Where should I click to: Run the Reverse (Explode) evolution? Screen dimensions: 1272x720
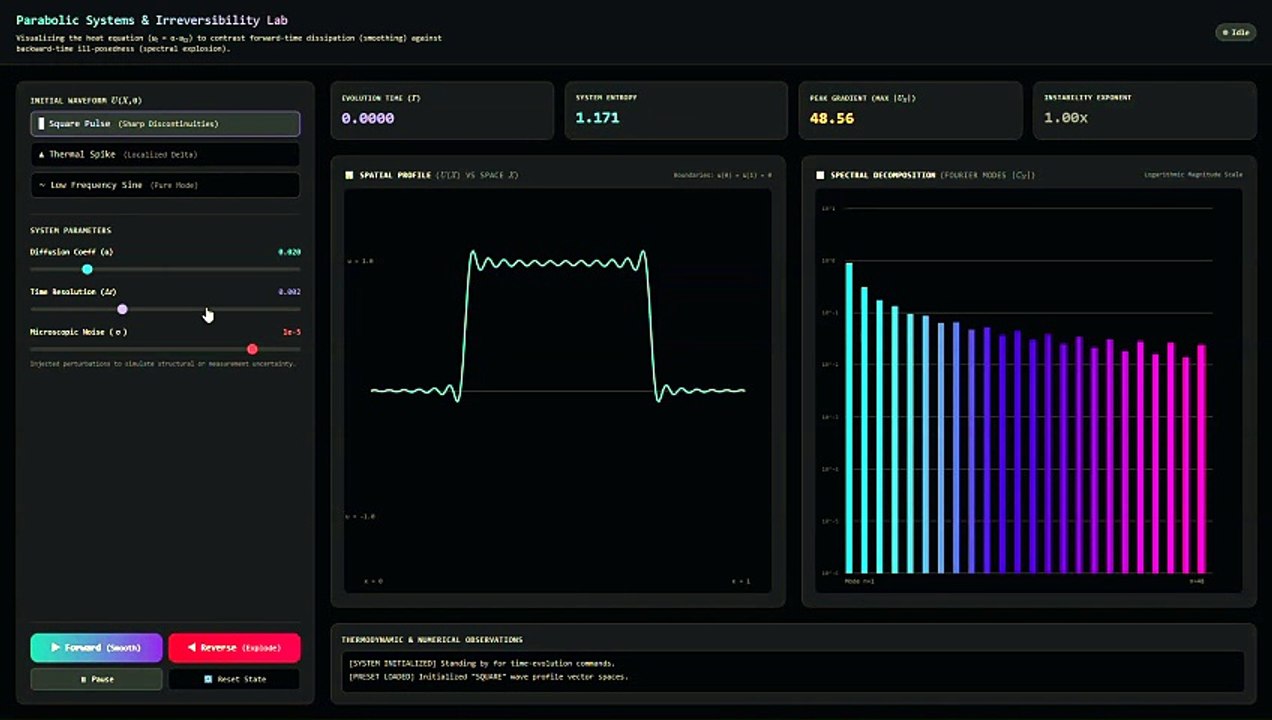(234, 648)
